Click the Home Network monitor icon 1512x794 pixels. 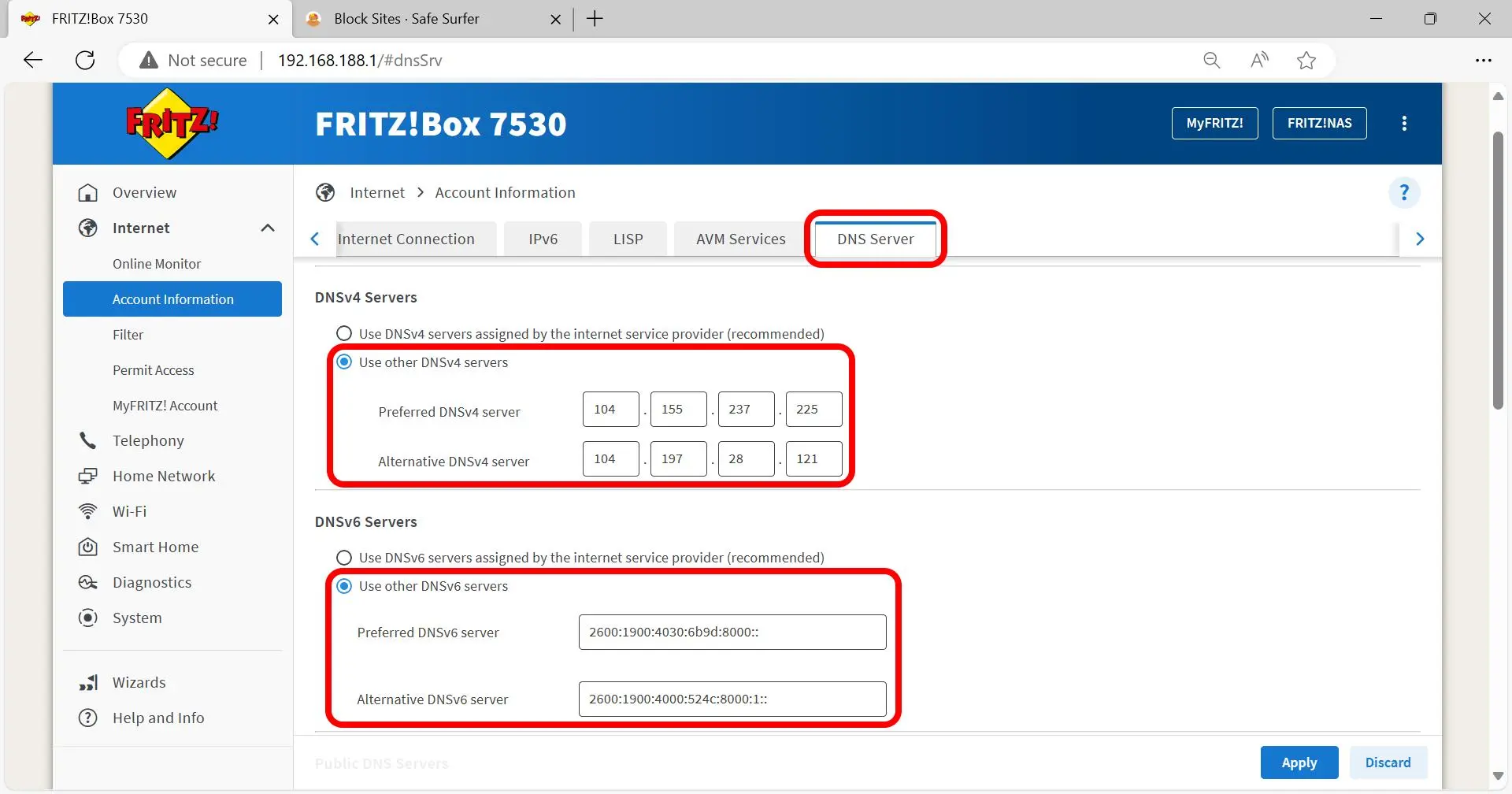coord(88,477)
